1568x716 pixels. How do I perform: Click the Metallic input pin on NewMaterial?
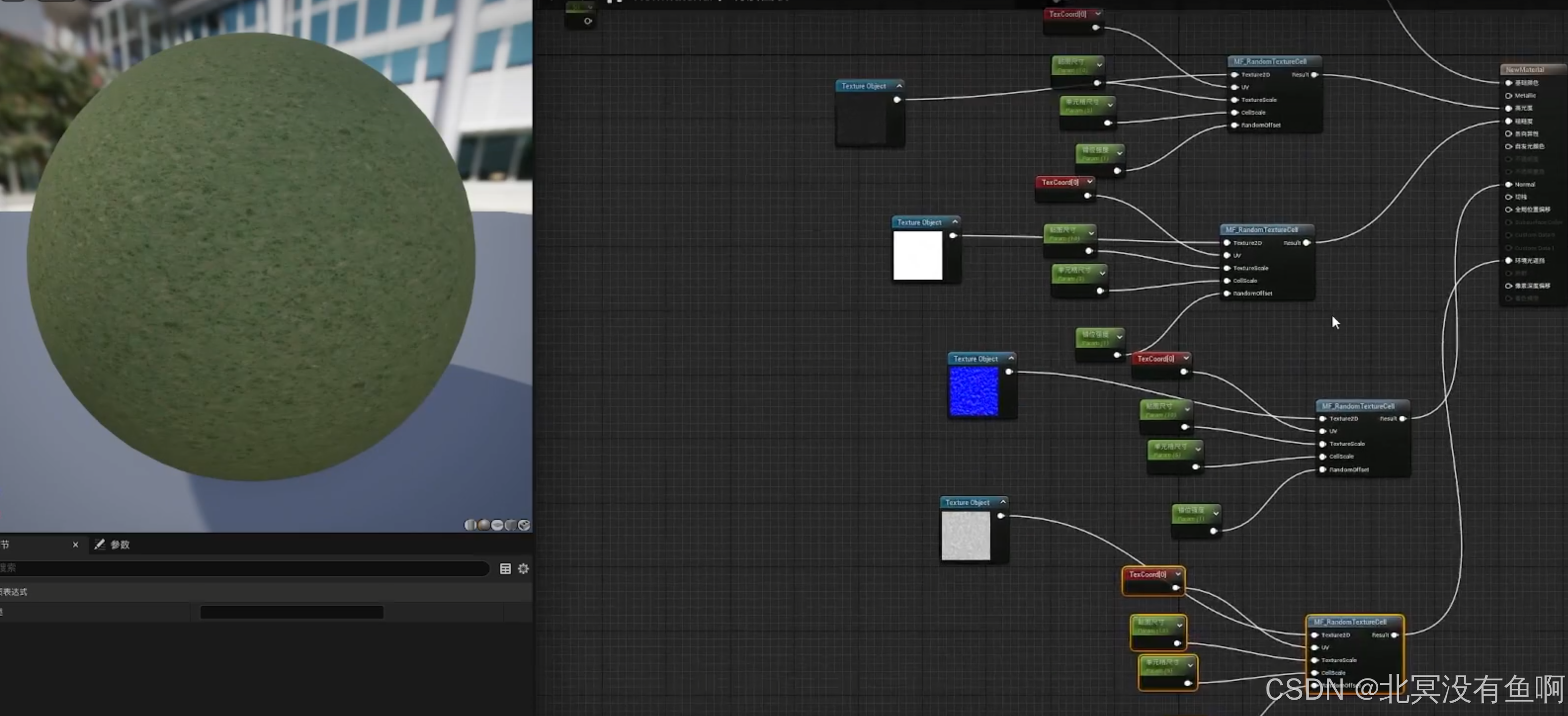[1509, 95]
